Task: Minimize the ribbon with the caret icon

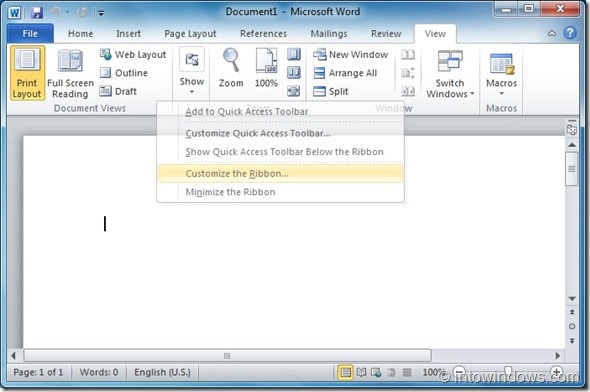Action: tap(552, 33)
